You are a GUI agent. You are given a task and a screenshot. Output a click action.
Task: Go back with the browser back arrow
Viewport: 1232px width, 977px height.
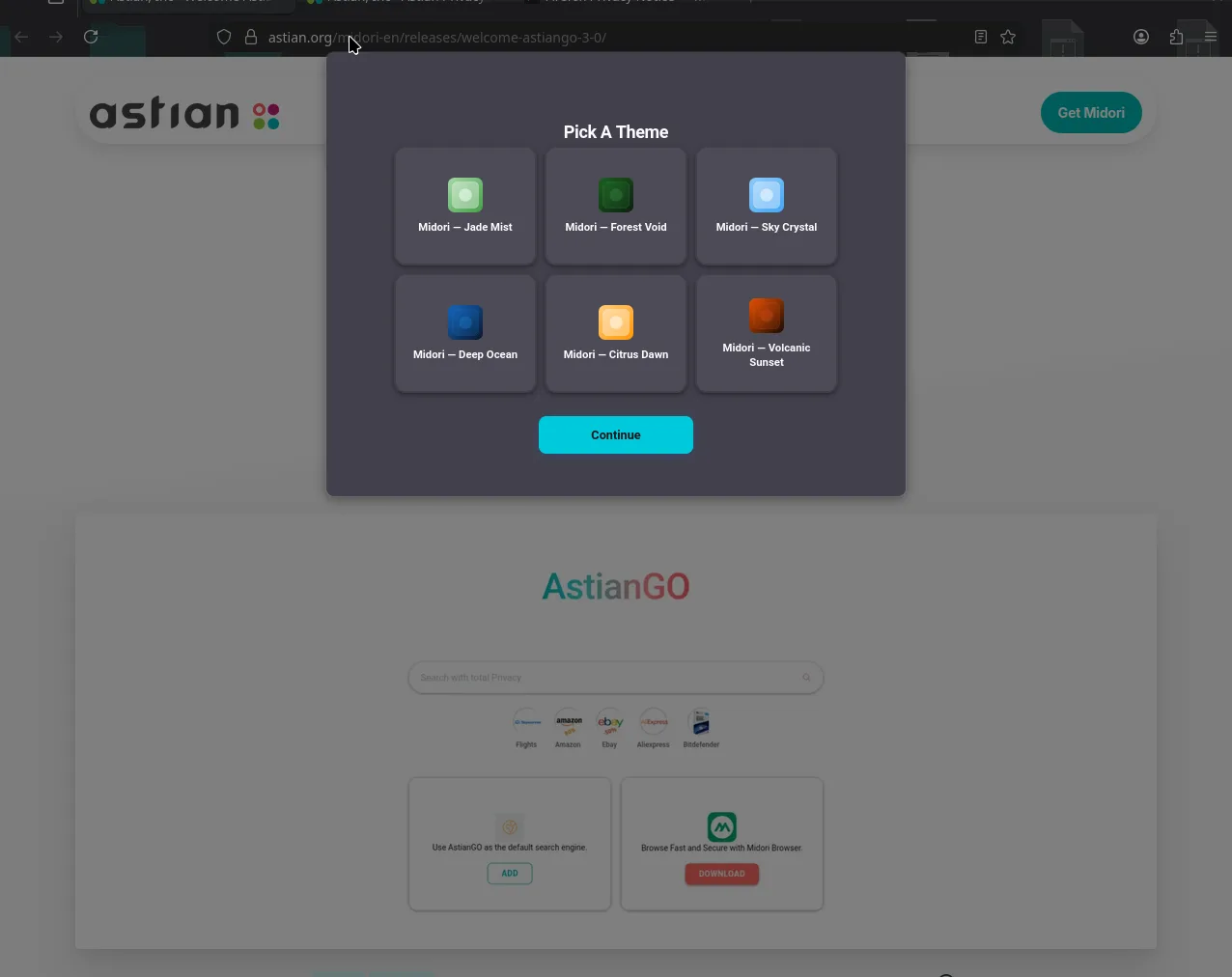click(21, 37)
